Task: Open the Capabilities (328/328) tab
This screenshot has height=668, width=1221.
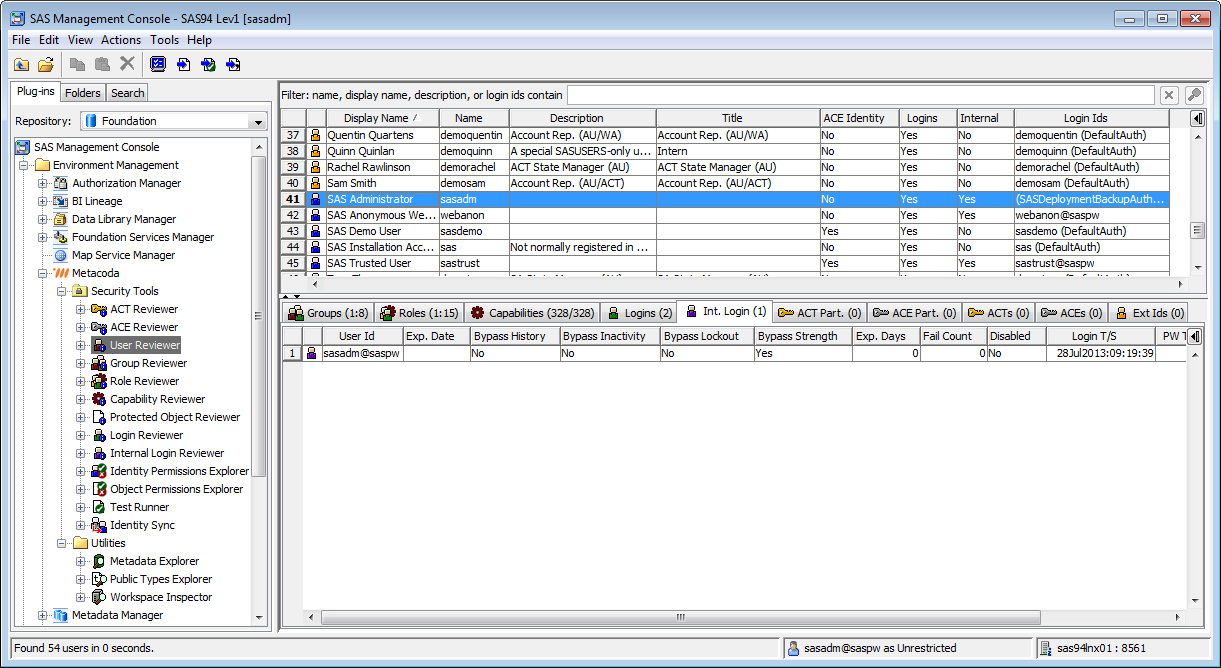Action: tap(532, 313)
